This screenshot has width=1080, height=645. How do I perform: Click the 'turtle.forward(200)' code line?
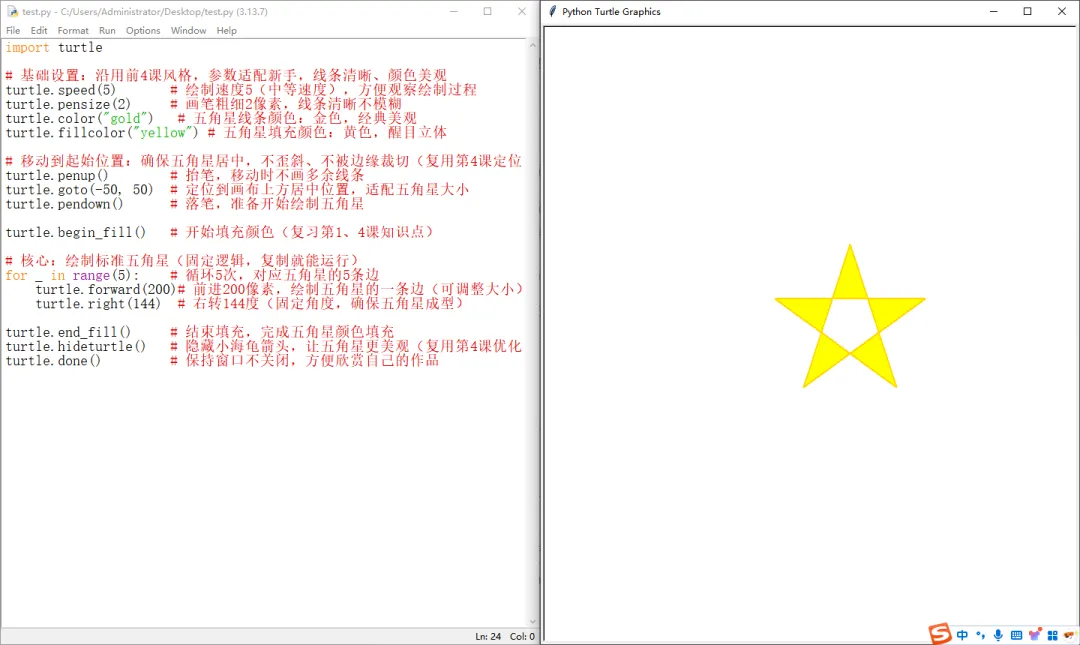(x=106, y=289)
